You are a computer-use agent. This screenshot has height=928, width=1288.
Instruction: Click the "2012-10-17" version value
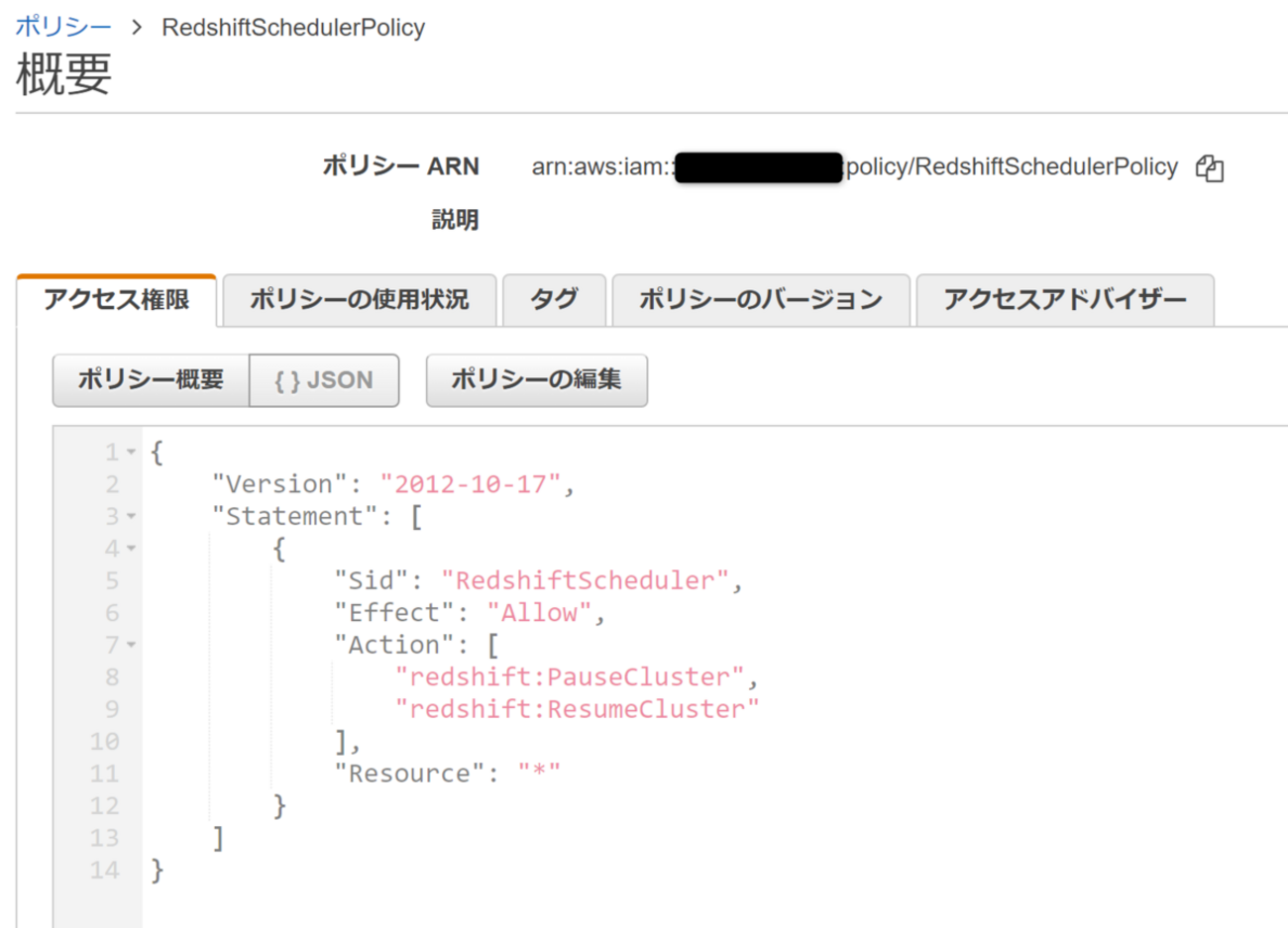pos(471,484)
